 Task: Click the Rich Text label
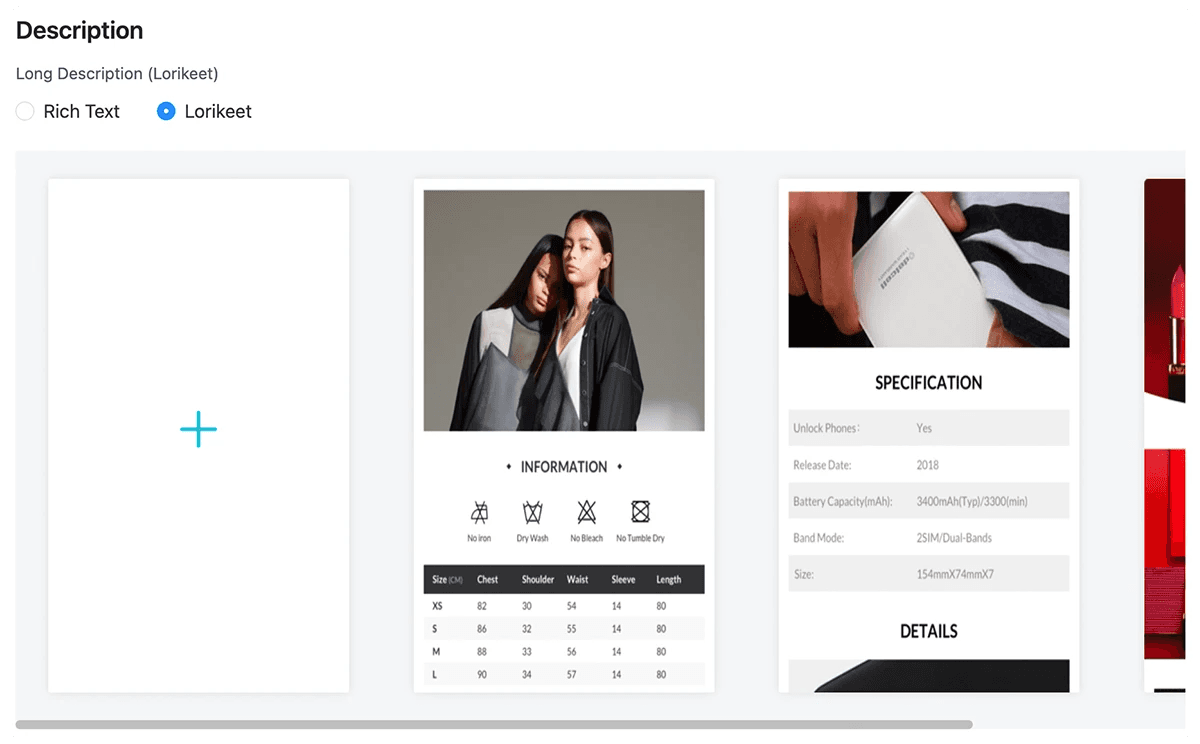click(x=82, y=111)
